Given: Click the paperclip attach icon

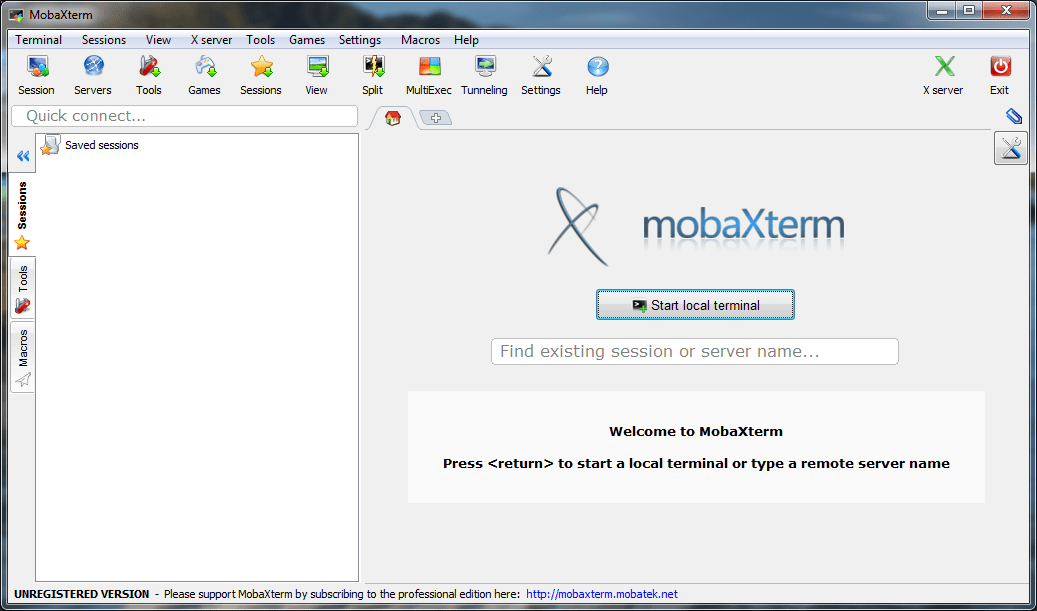Looking at the screenshot, I should click(1013, 116).
